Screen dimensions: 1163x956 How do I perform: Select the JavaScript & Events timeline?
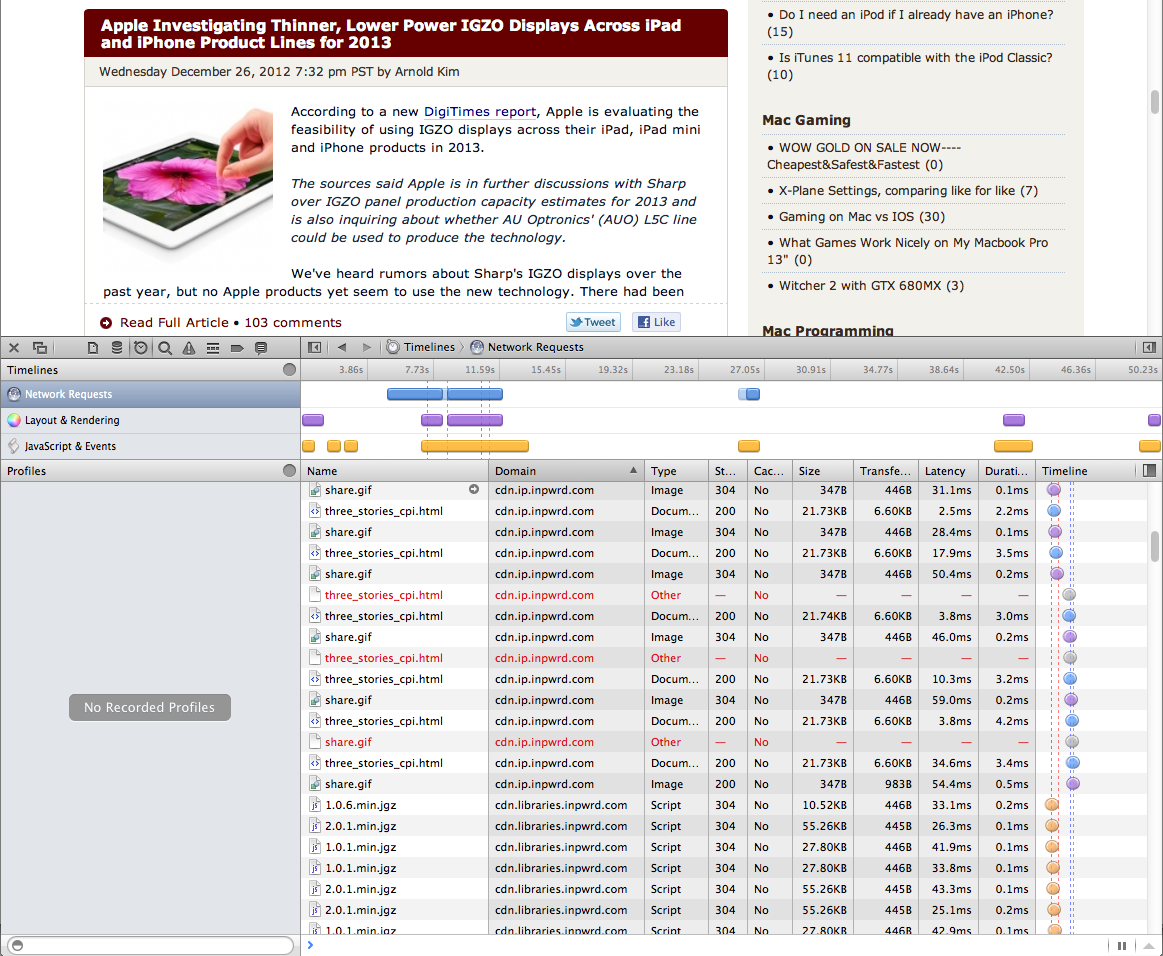click(x=150, y=446)
